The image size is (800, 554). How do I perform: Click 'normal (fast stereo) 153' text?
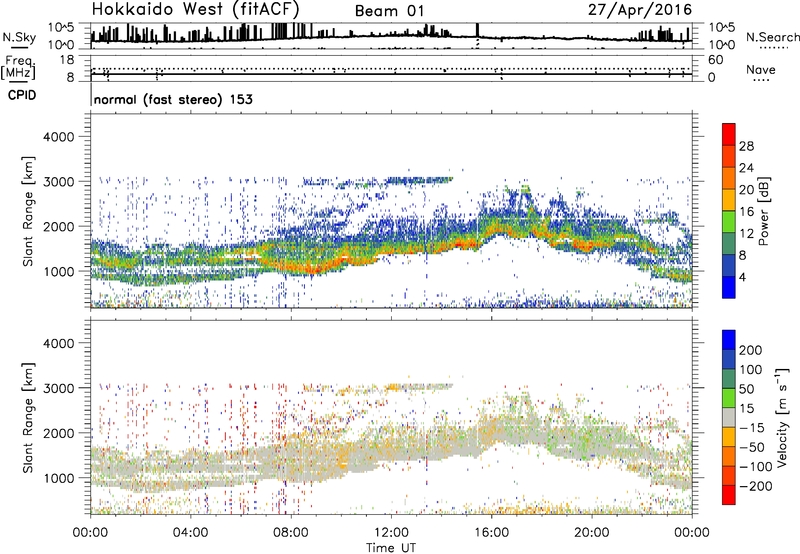(173, 99)
